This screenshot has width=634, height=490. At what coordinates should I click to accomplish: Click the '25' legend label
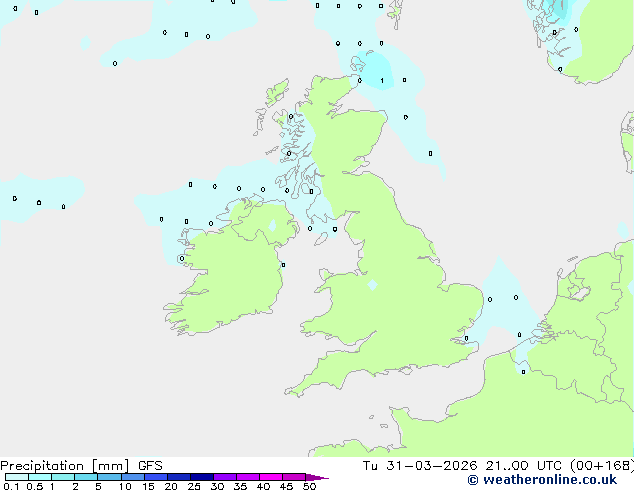pyautogui.click(x=194, y=486)
